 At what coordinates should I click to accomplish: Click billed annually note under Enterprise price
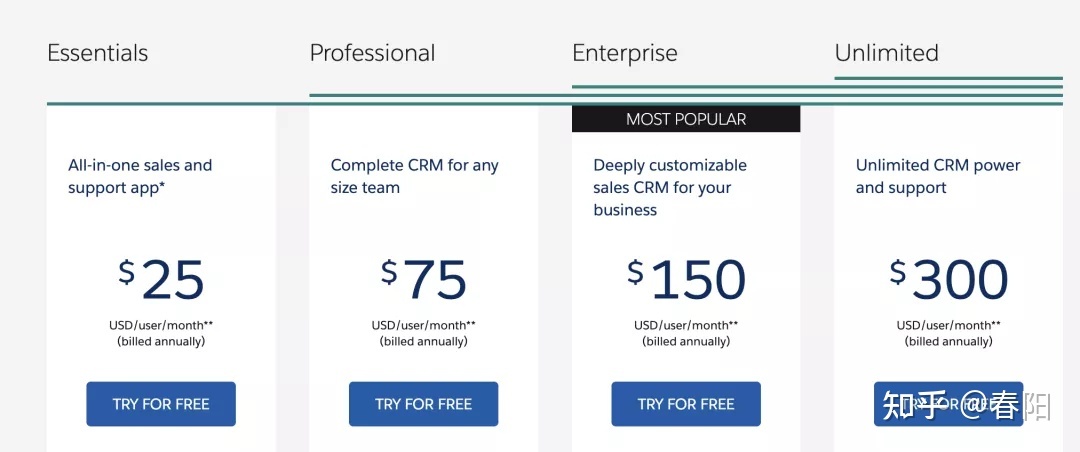[x=686, y=341]
